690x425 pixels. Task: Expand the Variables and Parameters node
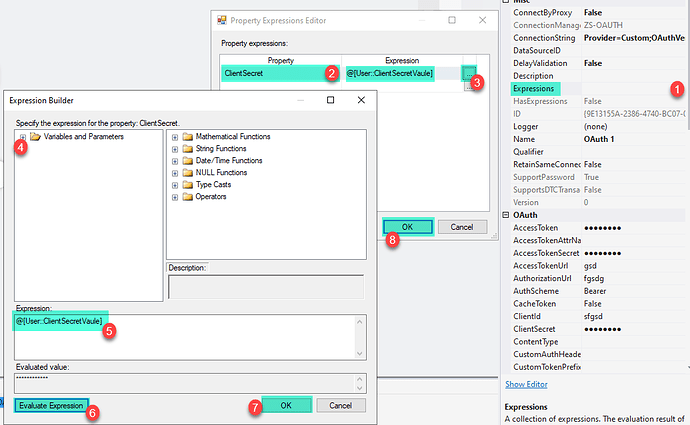[x=21, y=136]
